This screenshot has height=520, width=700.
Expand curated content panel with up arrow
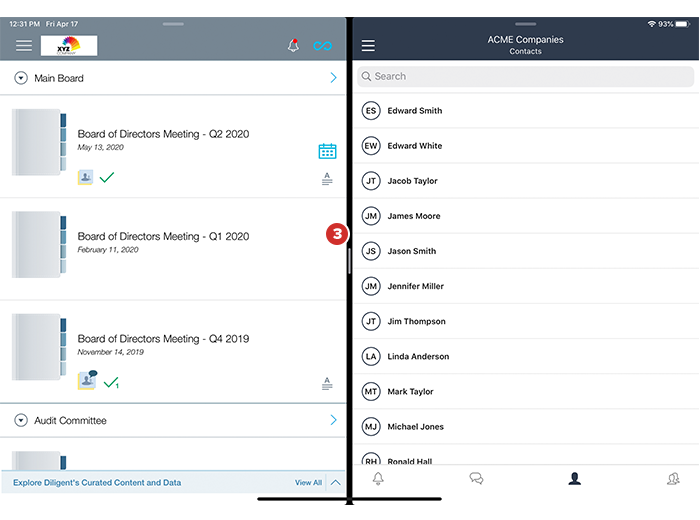[335, 482]
